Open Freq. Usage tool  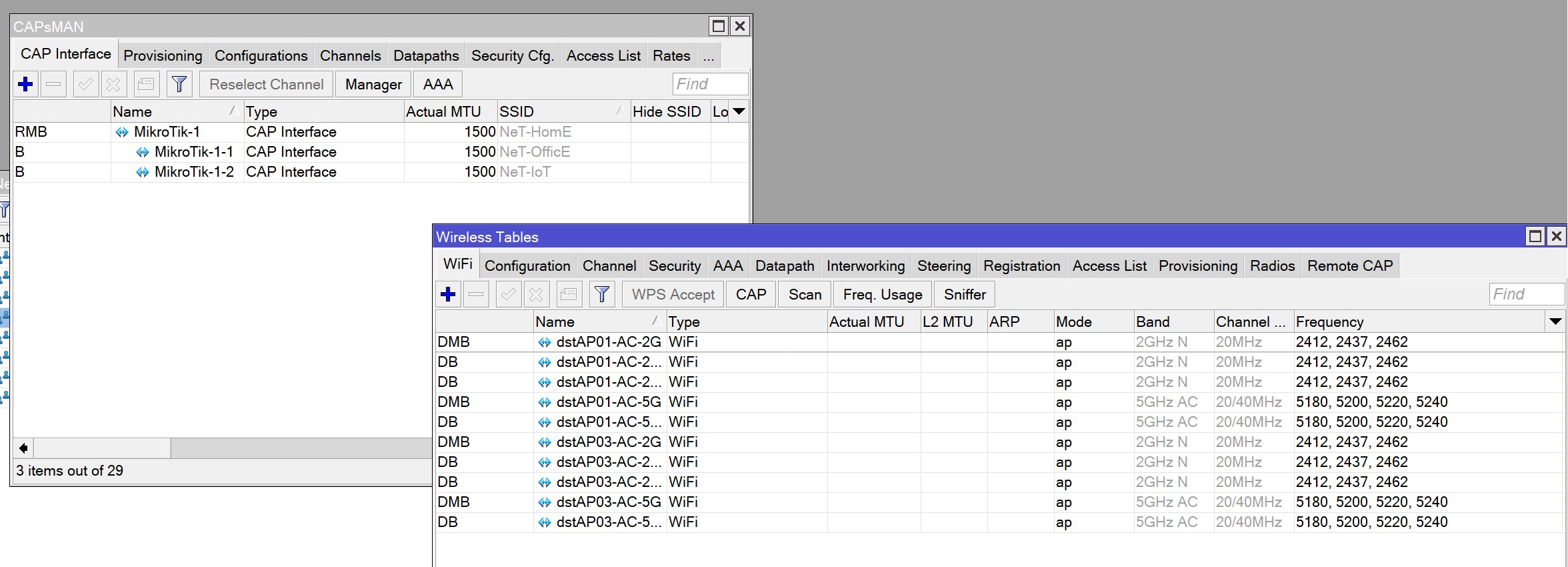[883, 294]
